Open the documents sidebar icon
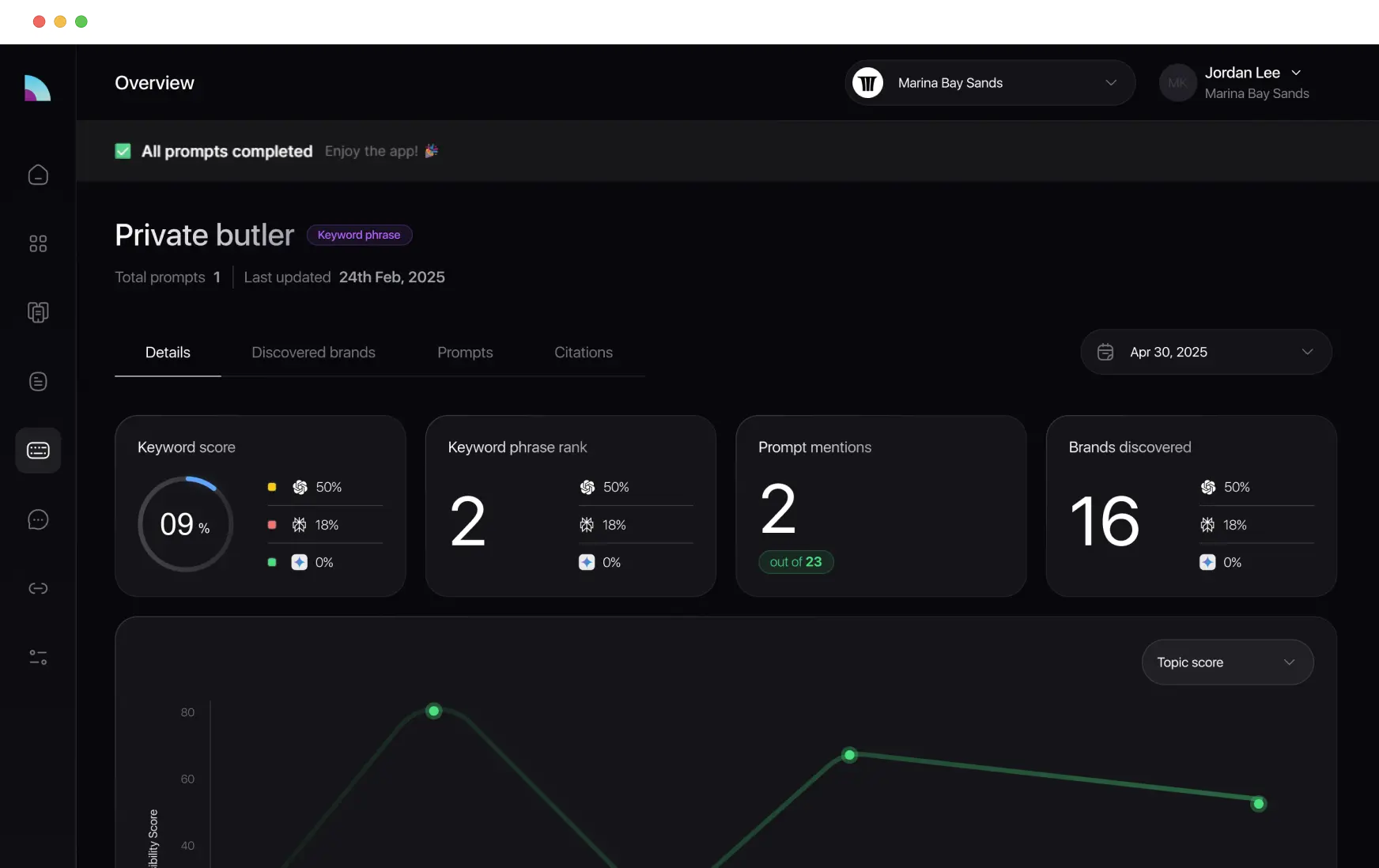This screenshot has height=868, width=1379. click(38, 312)
